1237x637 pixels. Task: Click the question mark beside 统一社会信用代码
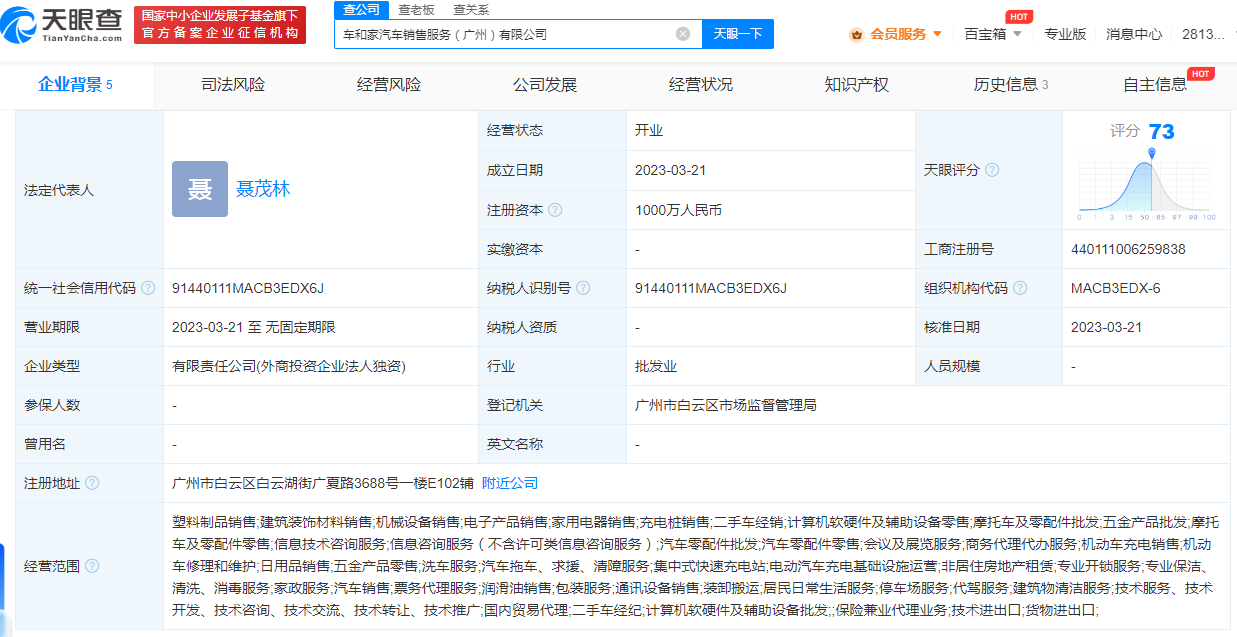pos(149,288)
